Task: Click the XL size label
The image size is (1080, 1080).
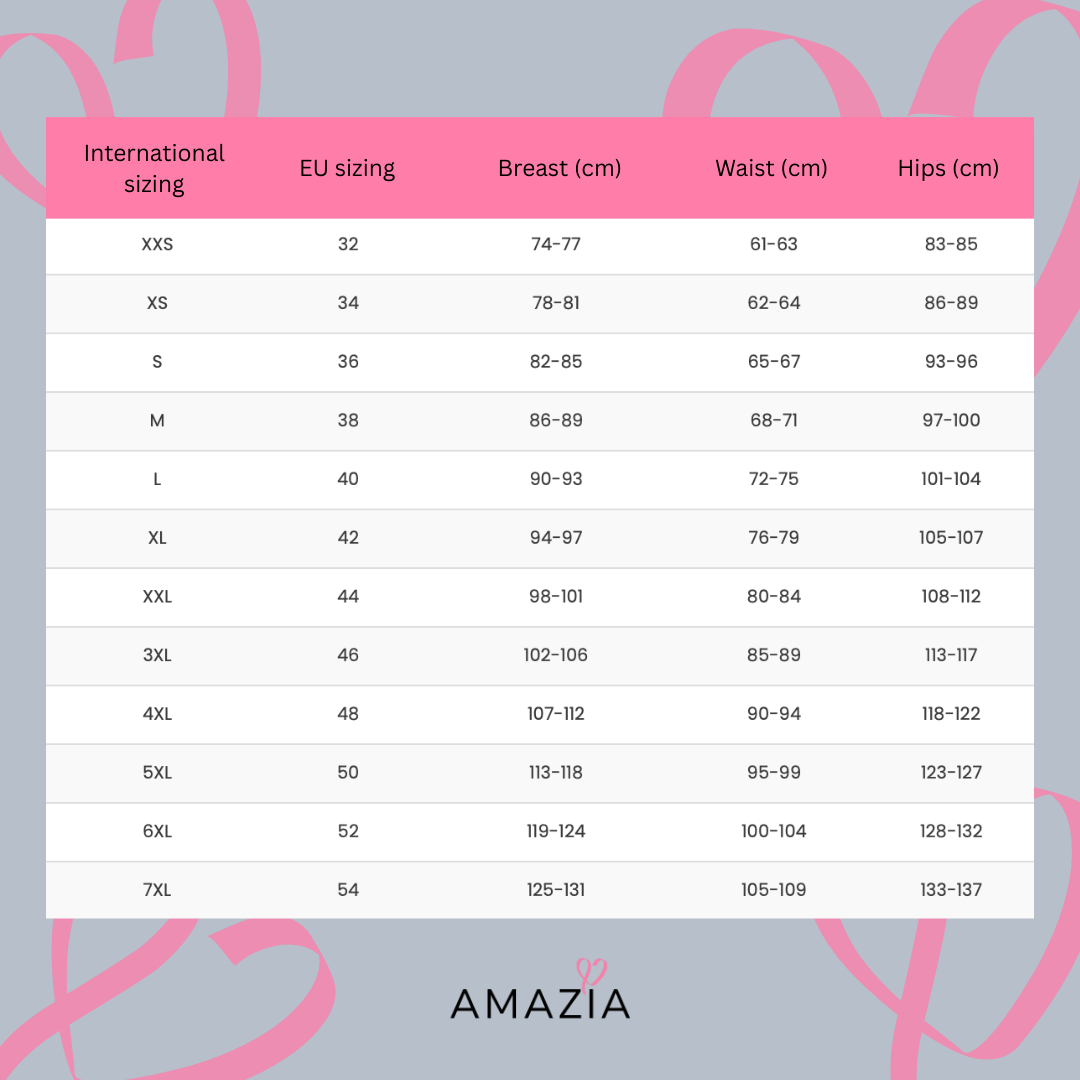Action: (157, 538)
